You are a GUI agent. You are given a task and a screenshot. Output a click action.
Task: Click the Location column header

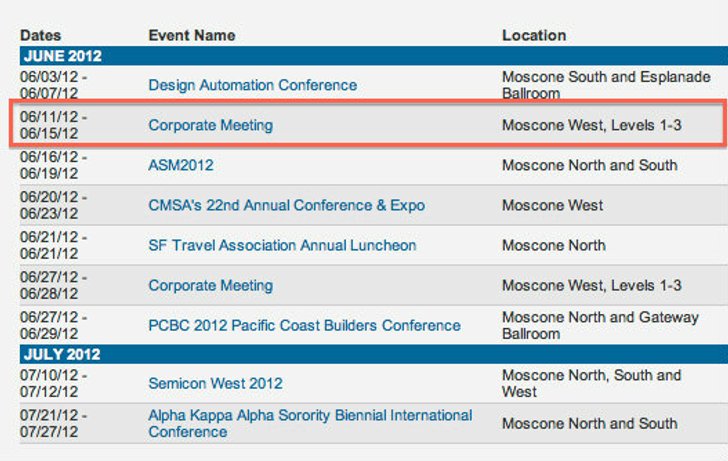[x=533, y=35]
